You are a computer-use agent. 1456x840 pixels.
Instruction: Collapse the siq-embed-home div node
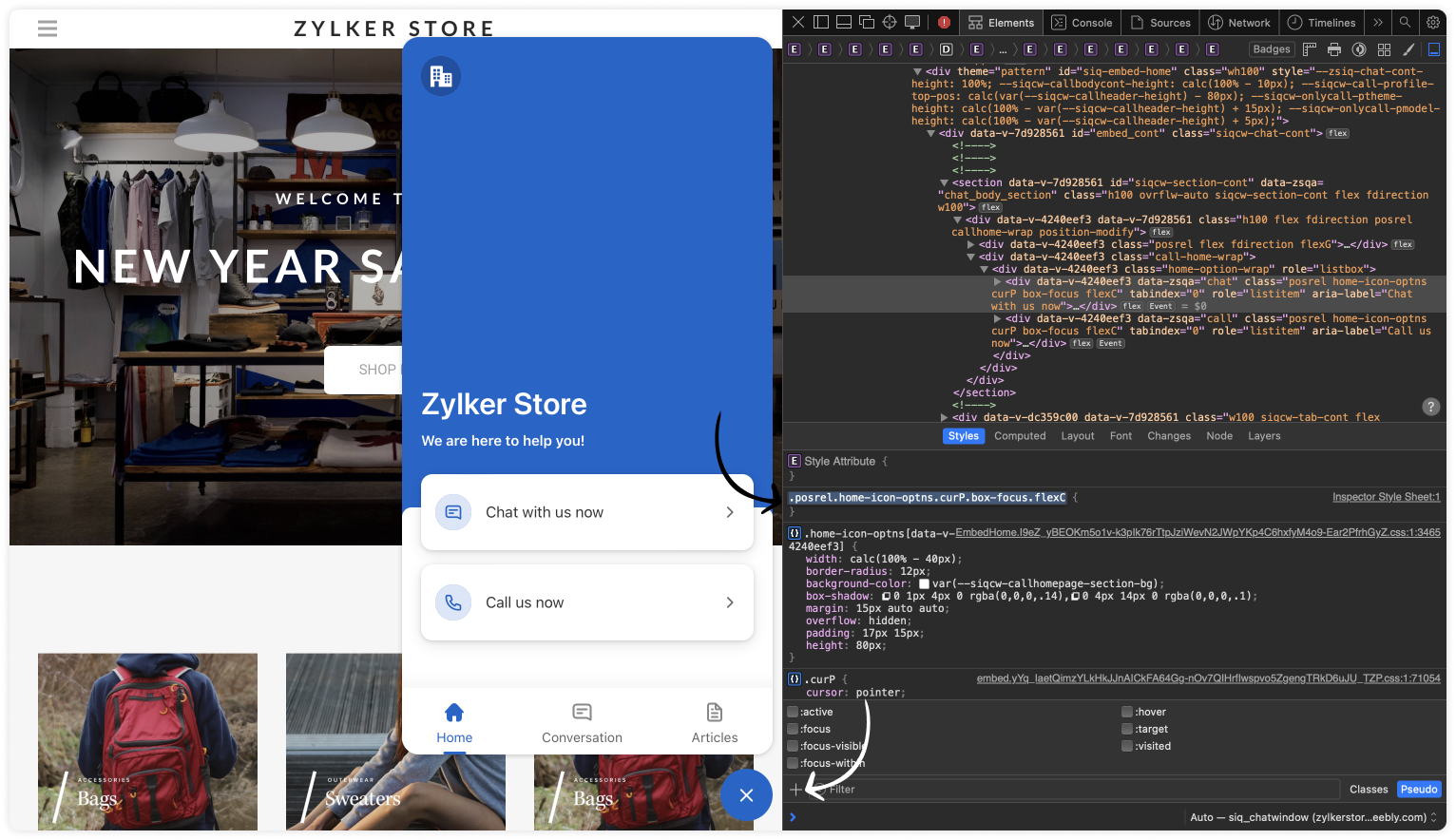pos(917,72)
